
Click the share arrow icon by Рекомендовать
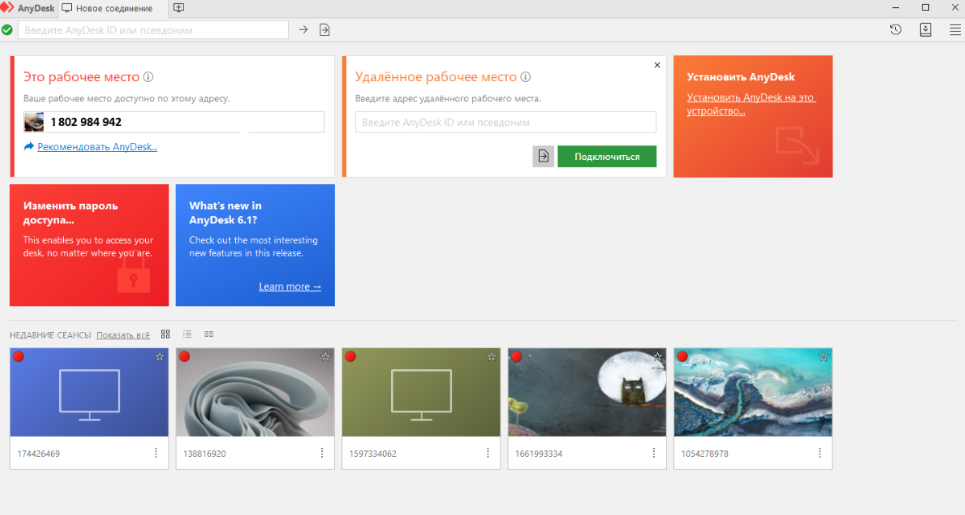tap(29, 146)
